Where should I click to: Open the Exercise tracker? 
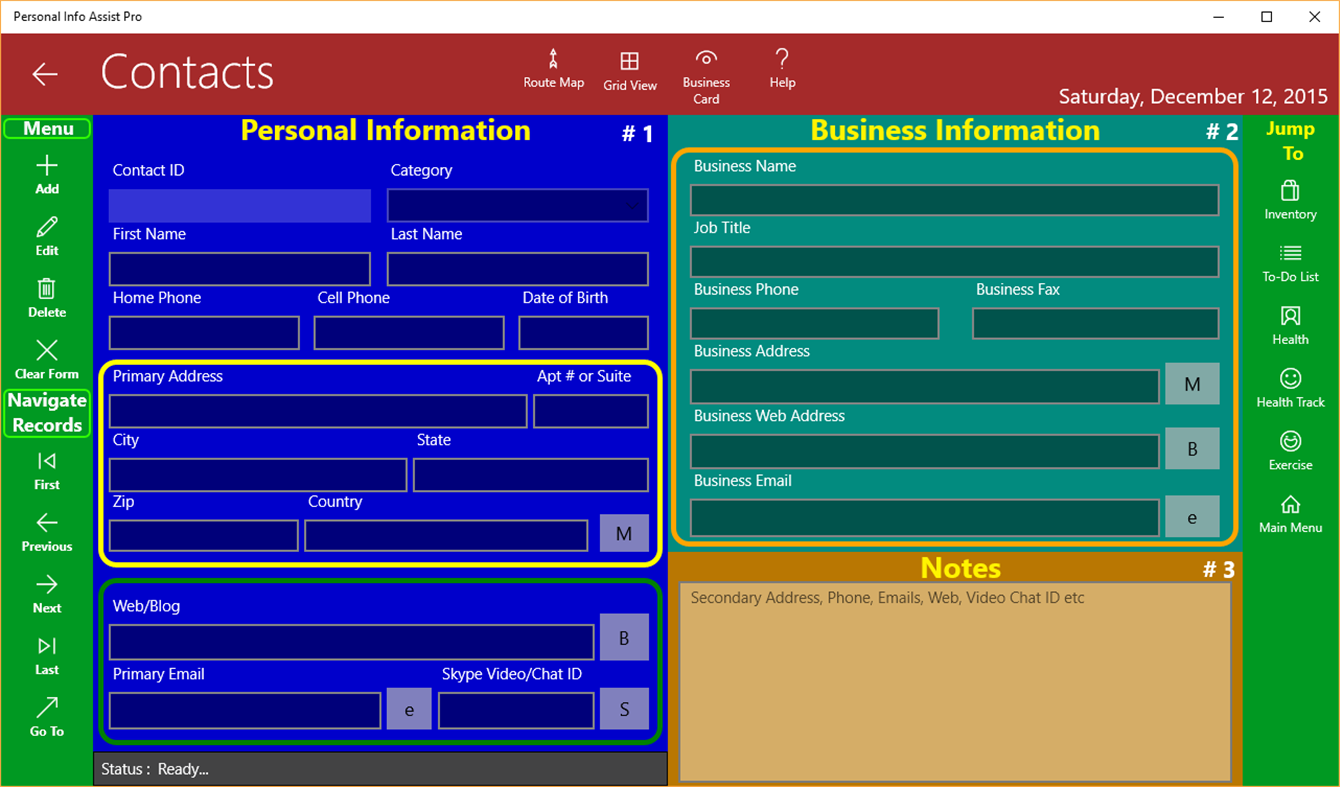(1289, 450)
